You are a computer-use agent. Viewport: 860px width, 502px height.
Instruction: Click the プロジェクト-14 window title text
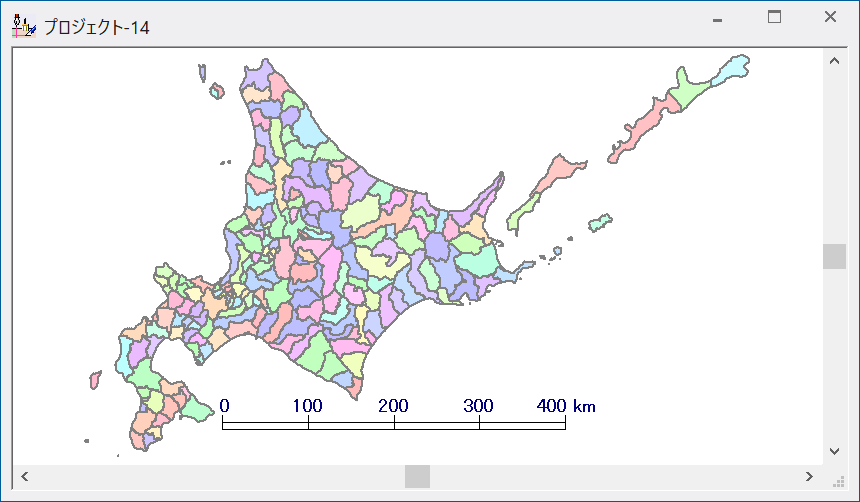[97, 27]
